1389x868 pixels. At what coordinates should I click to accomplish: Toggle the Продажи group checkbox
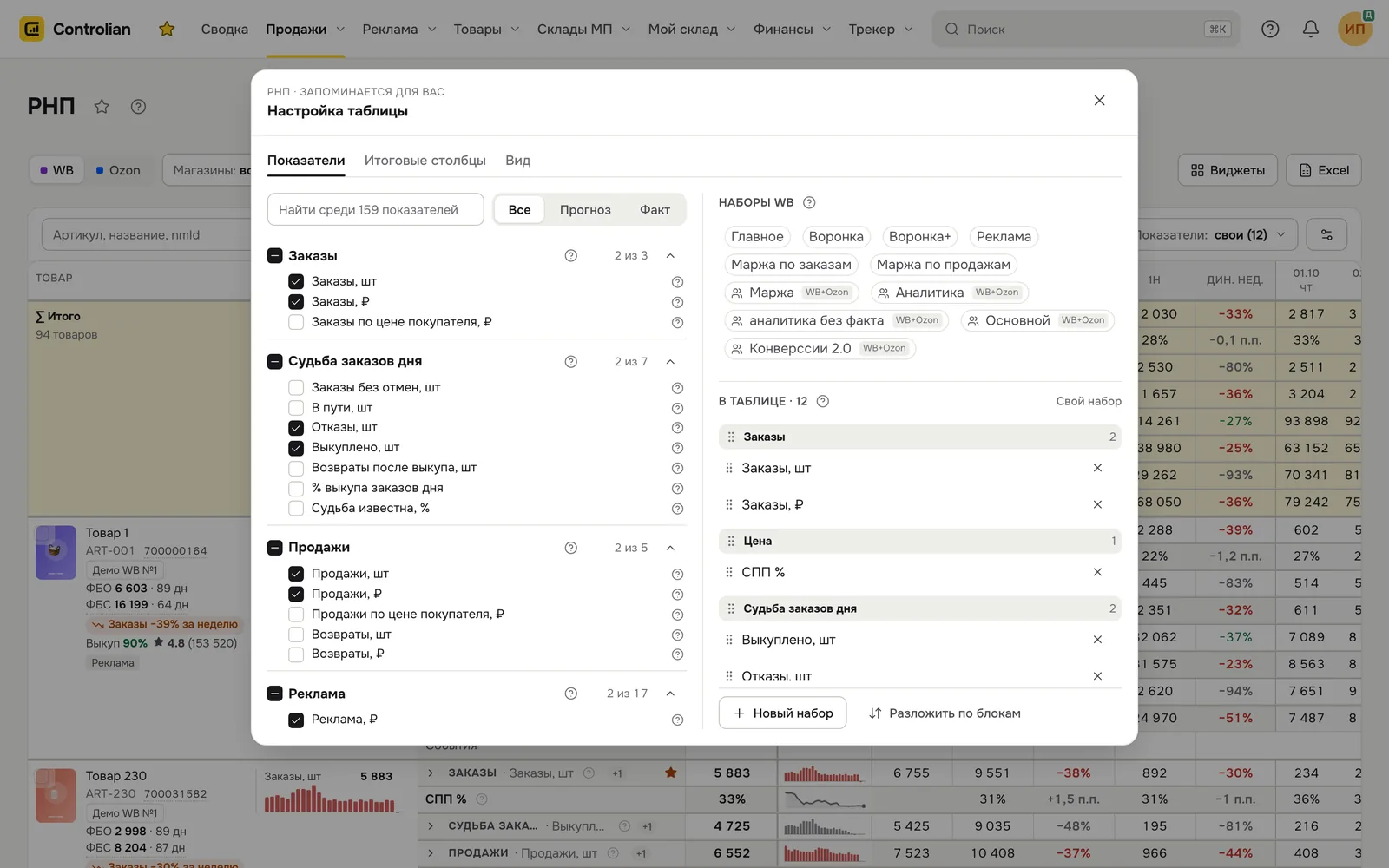[x=274, y=548]
